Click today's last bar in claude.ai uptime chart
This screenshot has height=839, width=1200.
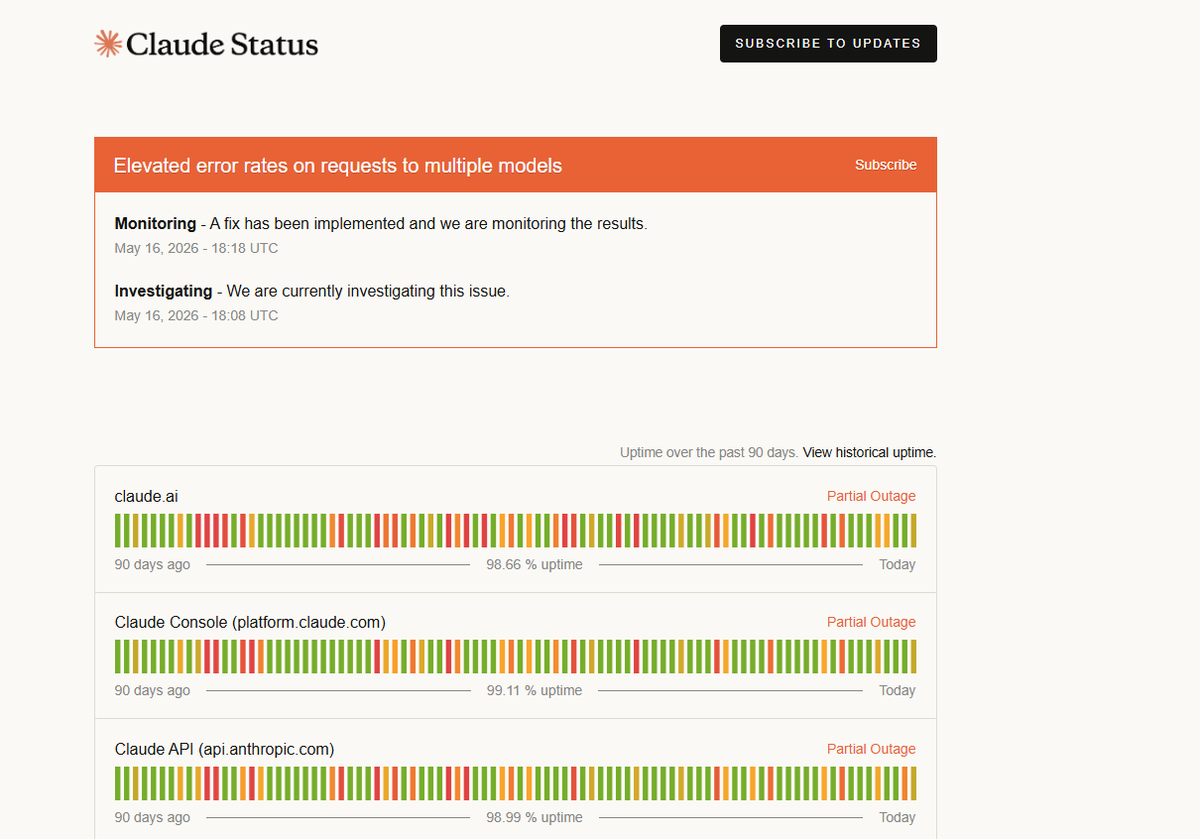coord(913,530)
